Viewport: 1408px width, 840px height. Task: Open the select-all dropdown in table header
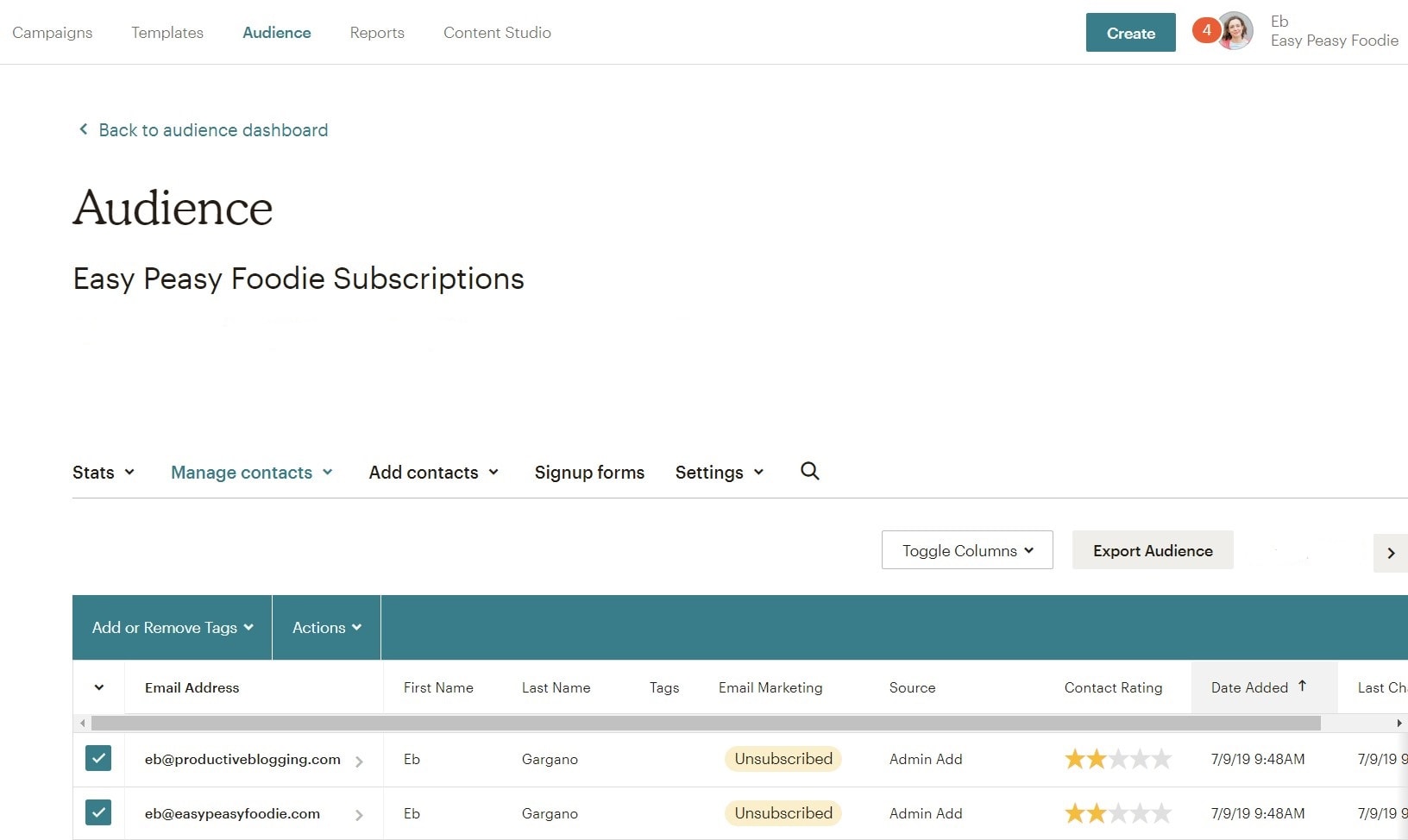[98, 687]
